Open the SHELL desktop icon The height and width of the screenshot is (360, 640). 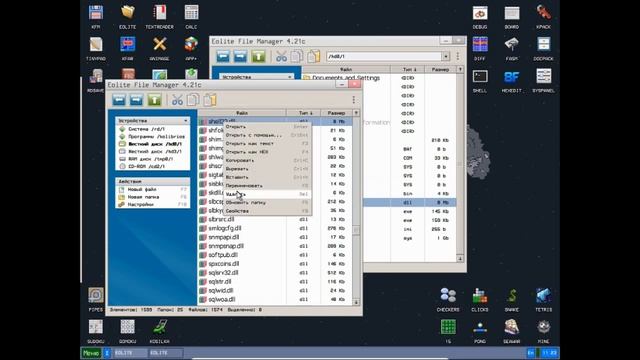click(480, 80)
